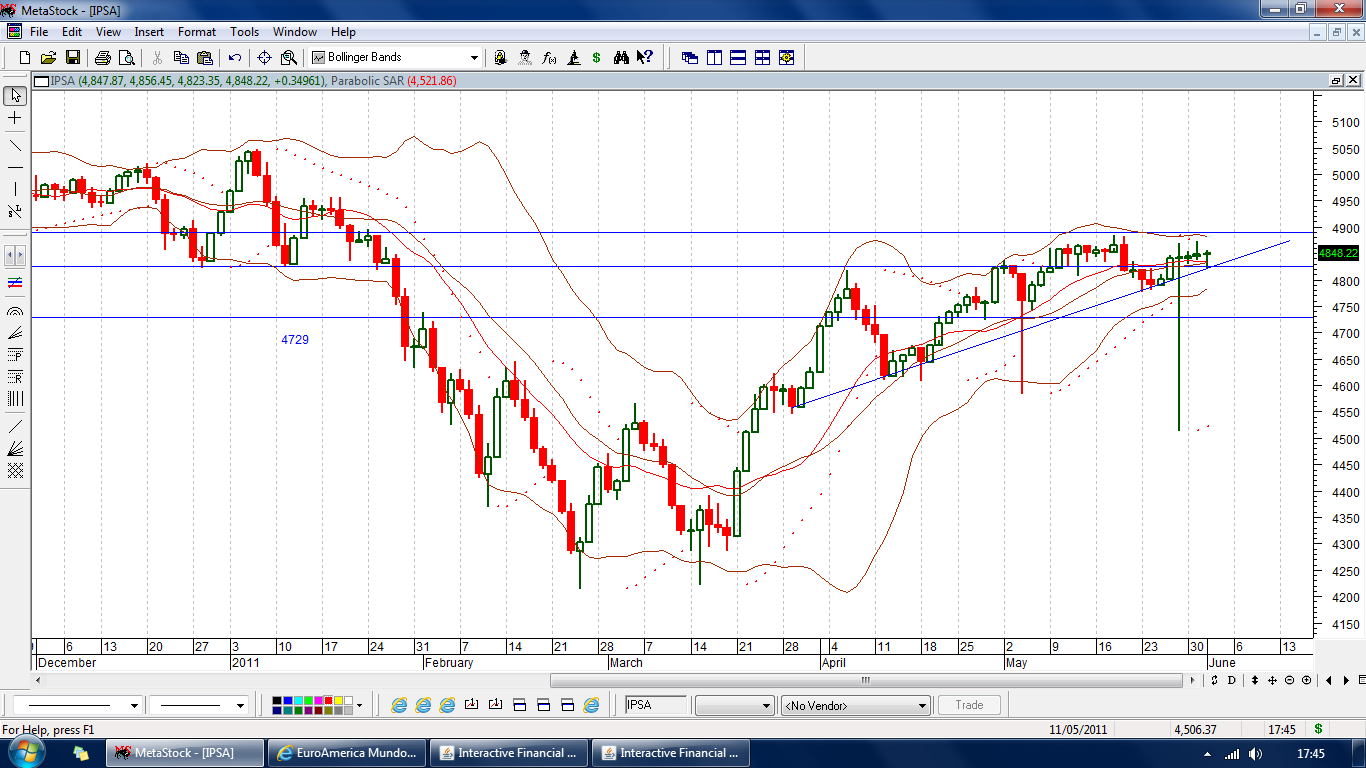Select the crosshair pointer tool in left toolbar
1366x768 pixels.
[15, 118]
